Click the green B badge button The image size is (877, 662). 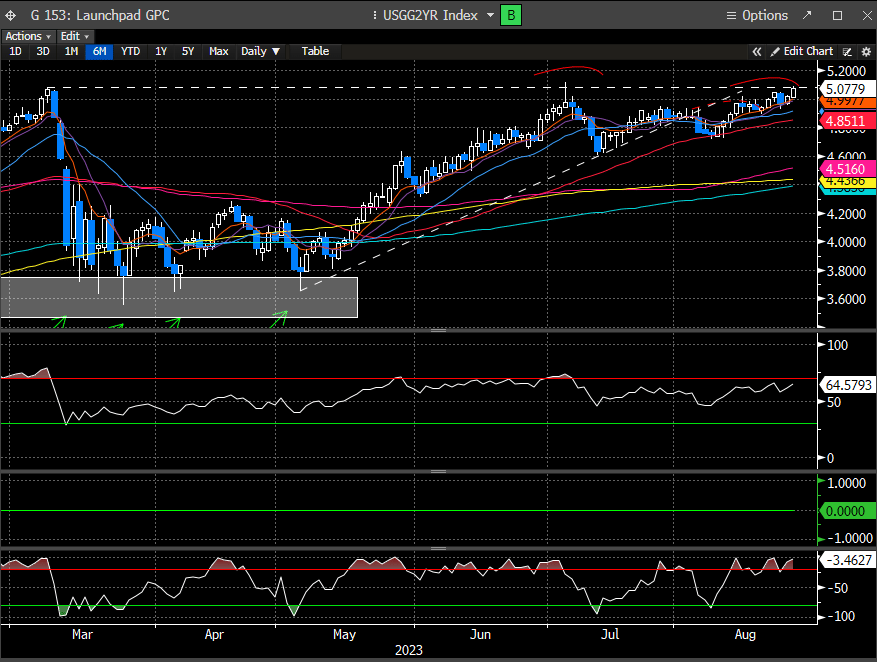pos(511,15)
